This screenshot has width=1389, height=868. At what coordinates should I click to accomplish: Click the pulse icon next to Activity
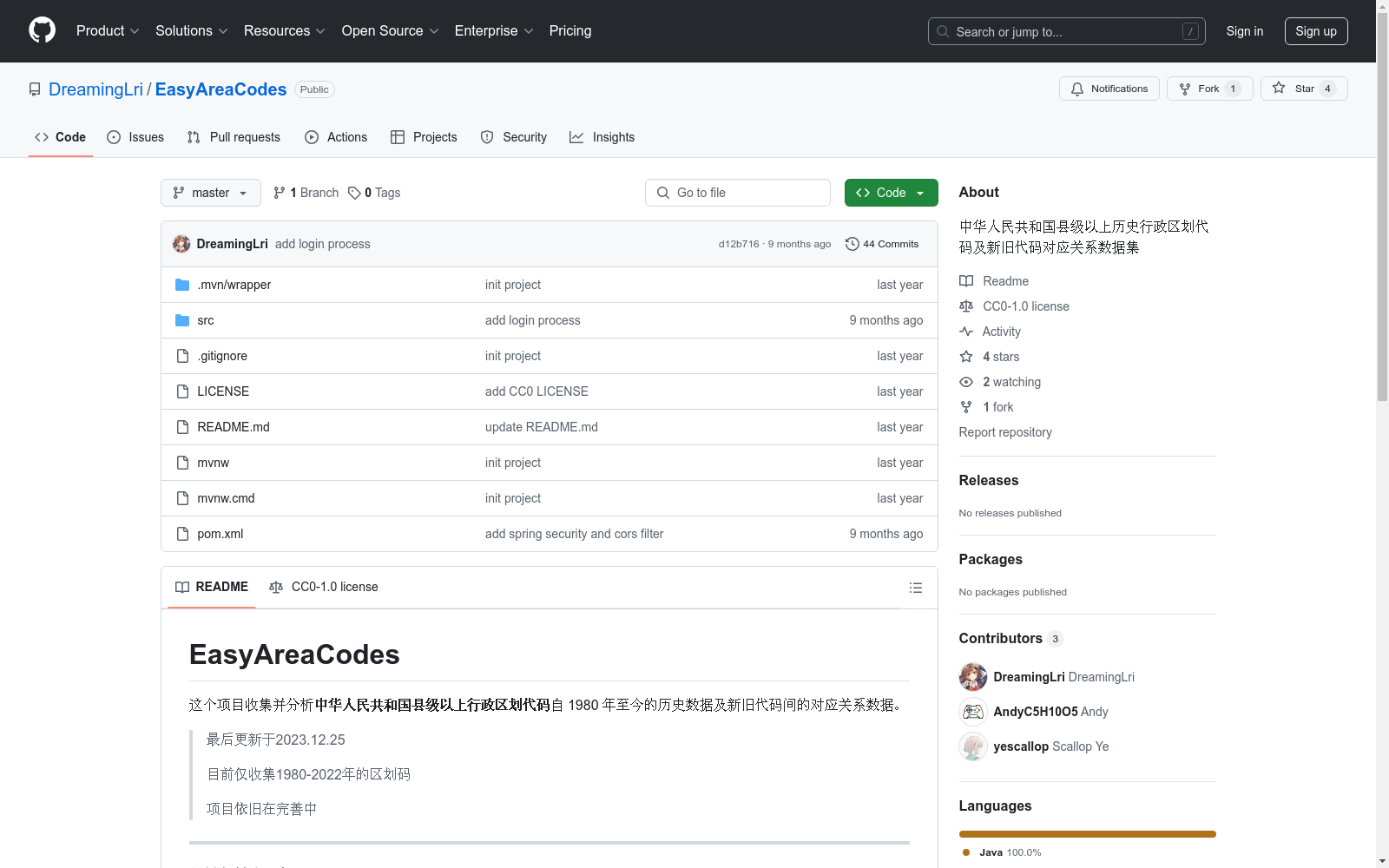[x=966, y=332]
